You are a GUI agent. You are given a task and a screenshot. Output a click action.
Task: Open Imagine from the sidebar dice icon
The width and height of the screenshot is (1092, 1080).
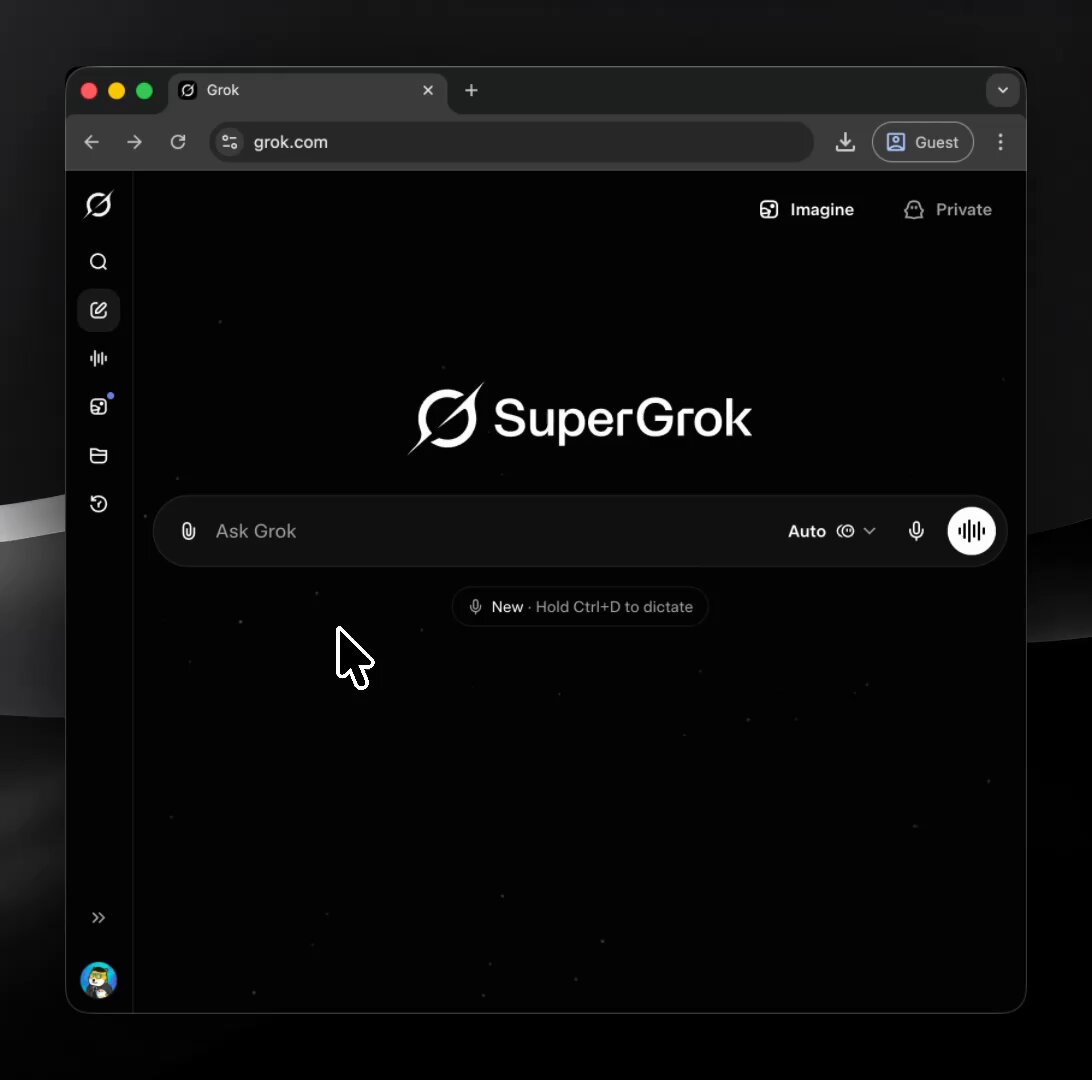click(x=98, y=407)
